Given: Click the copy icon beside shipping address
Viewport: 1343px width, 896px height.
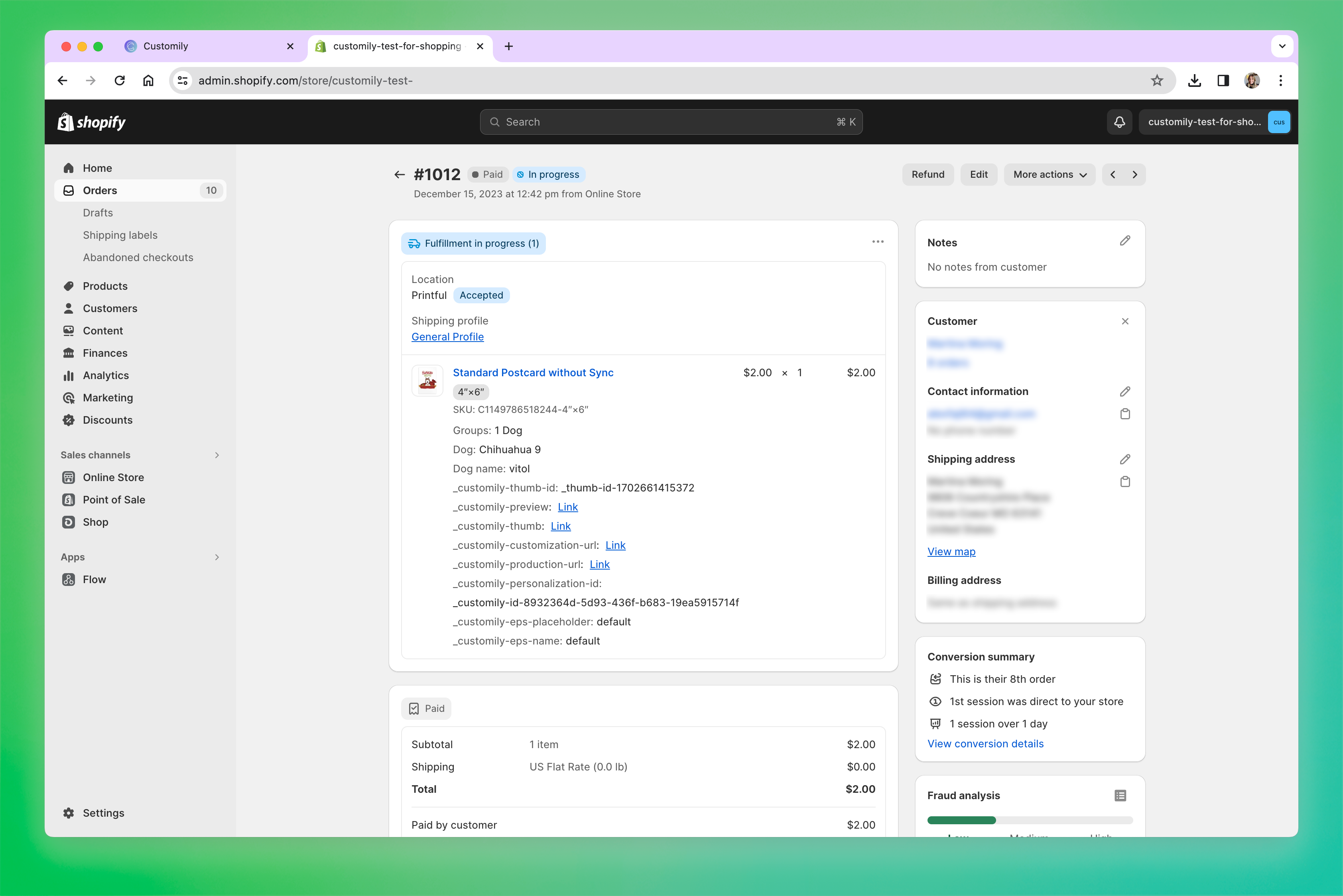Looking at the screenshot, I should (x=1124, y=482).
